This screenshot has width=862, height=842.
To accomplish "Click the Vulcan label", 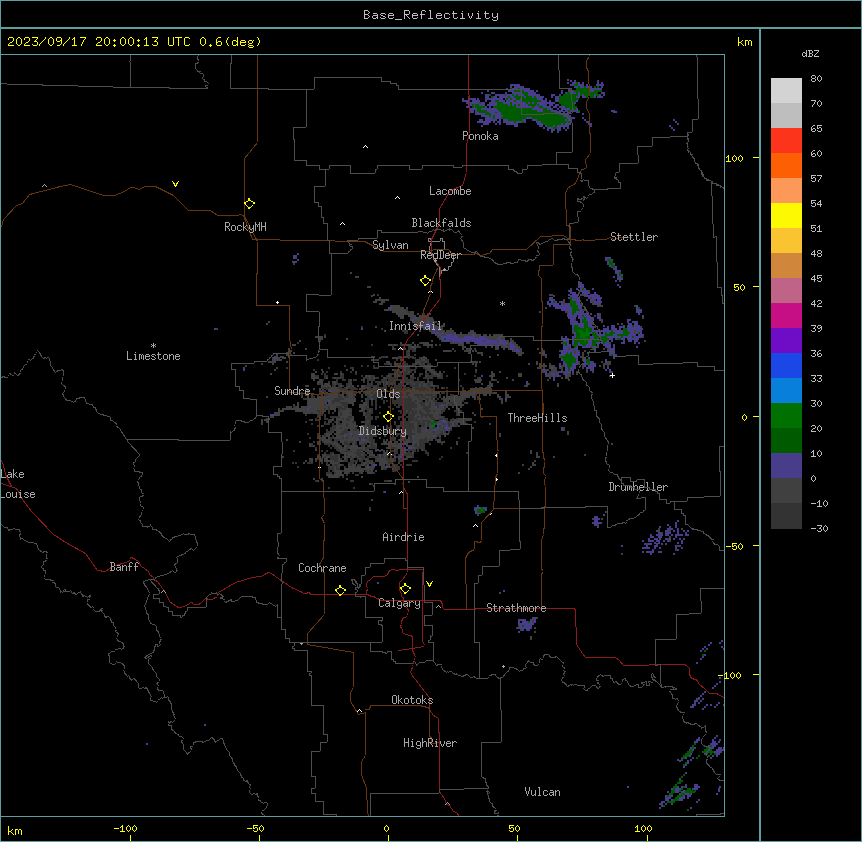I will point(542,792).
